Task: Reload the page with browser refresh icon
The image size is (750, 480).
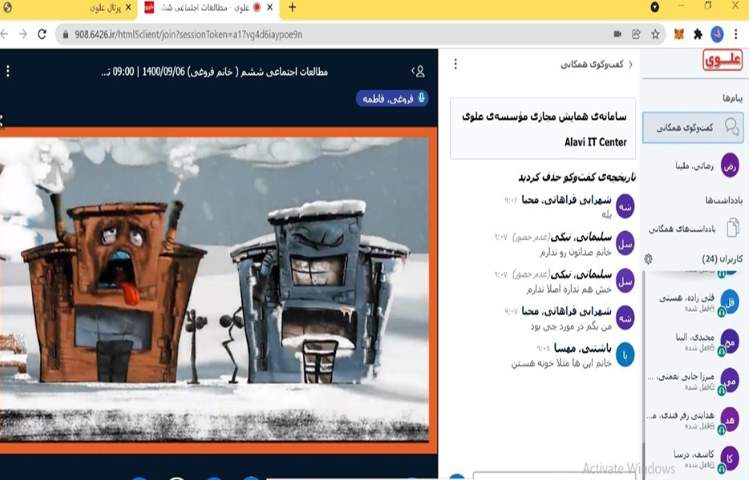Action: pos(41,33)
